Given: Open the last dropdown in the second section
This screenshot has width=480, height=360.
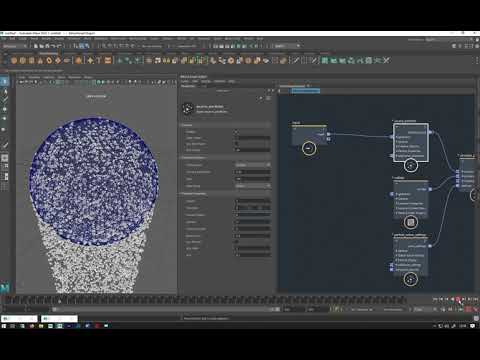Looking at the screenshot, I should pyautogui.click(x=253, y=186).
